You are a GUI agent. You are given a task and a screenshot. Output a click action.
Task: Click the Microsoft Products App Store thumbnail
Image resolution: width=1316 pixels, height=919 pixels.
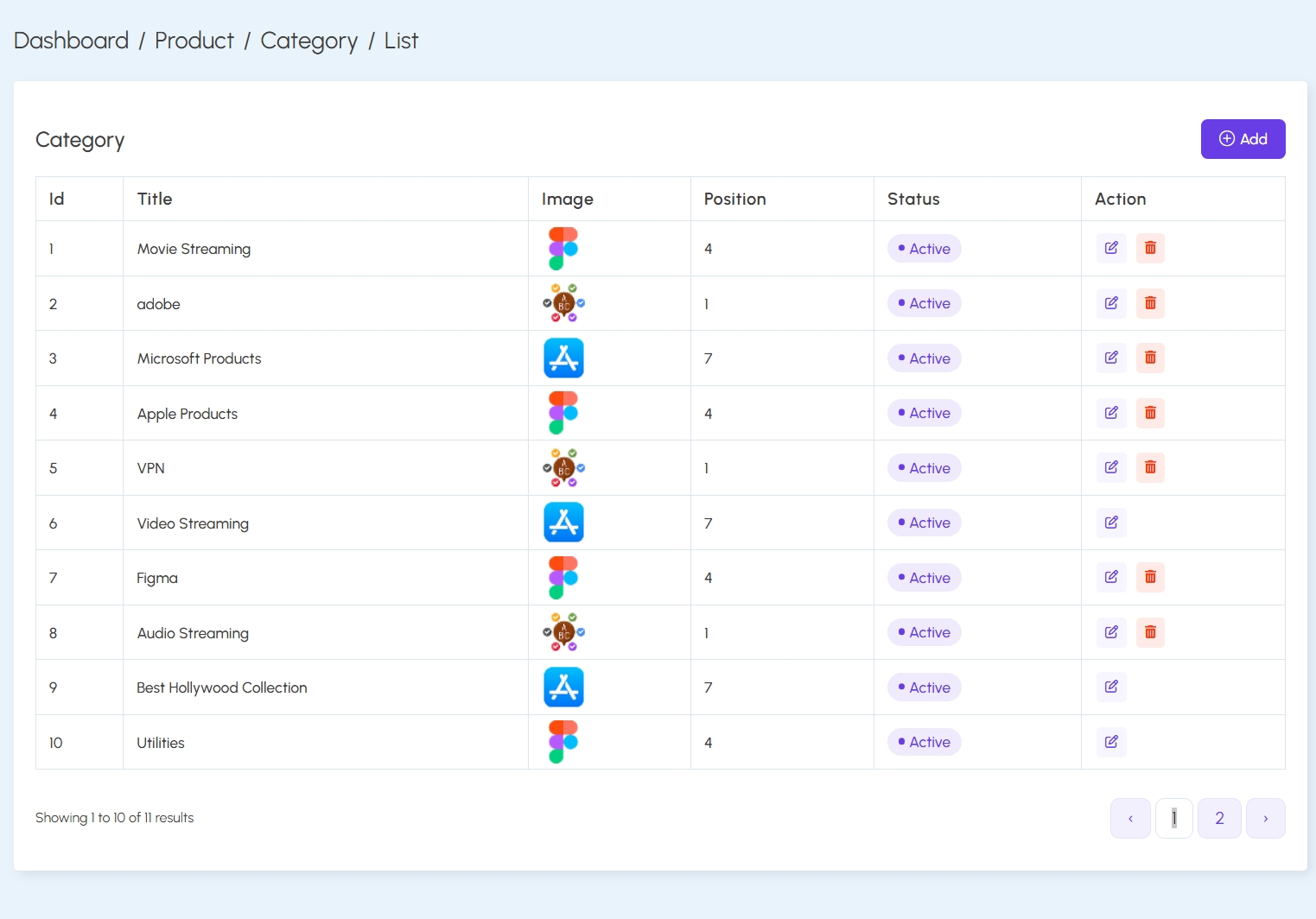point(563,358)
